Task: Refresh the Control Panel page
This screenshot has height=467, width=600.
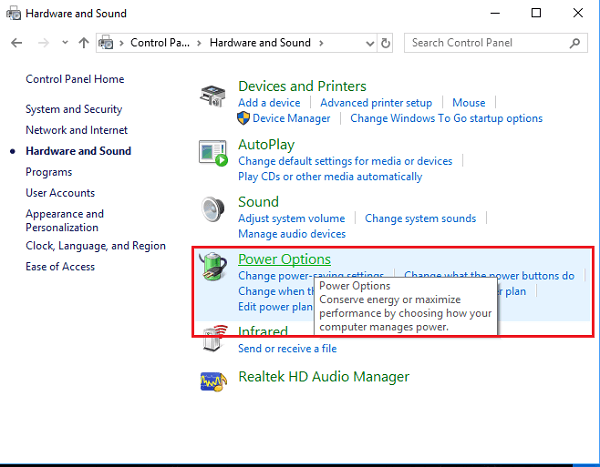Action: click(385, 43)
